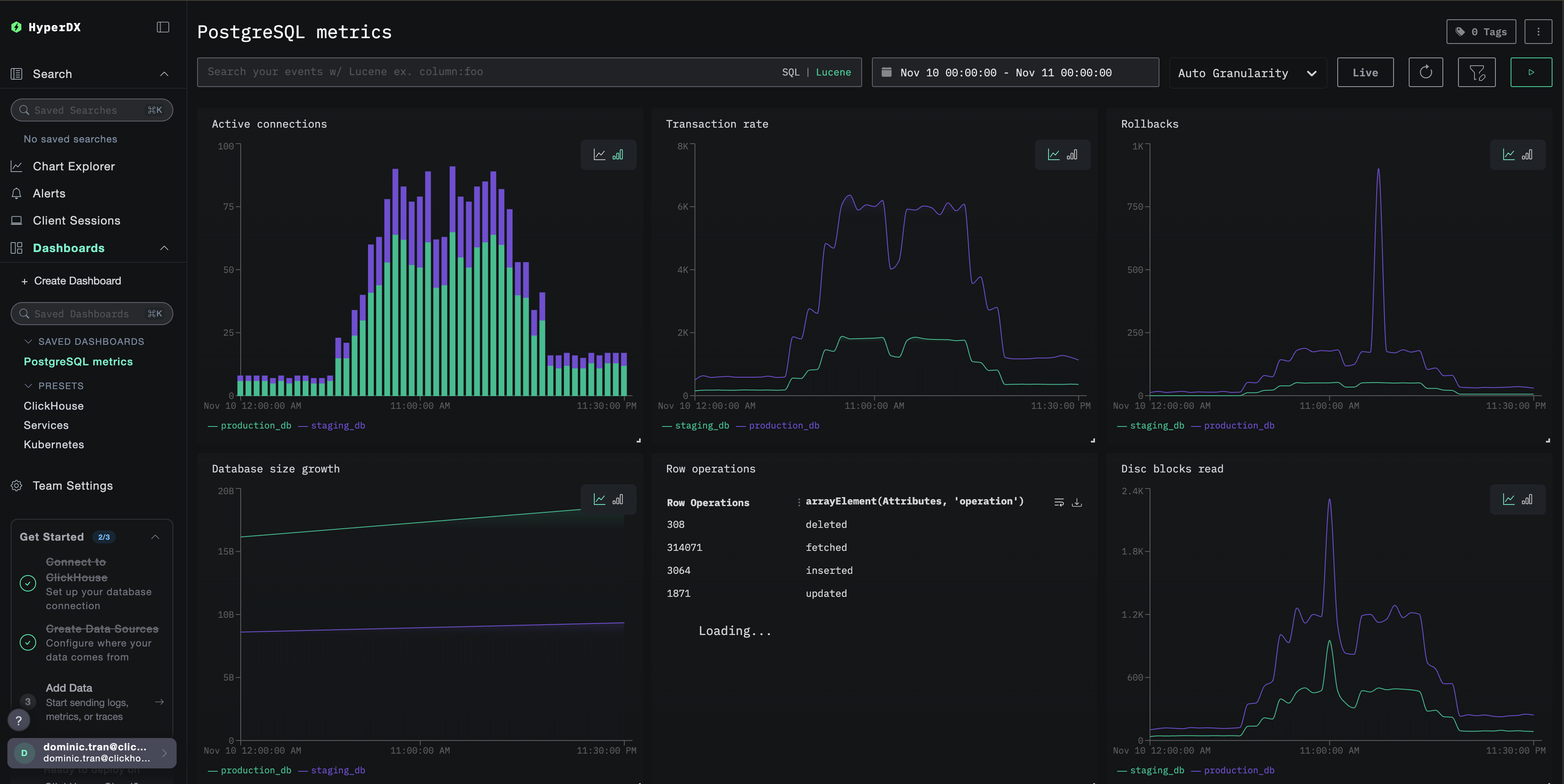This screenshot has width=1564, height=784.
Task: Collapse the Get Started panel
Action: click(x=155, y=536)
